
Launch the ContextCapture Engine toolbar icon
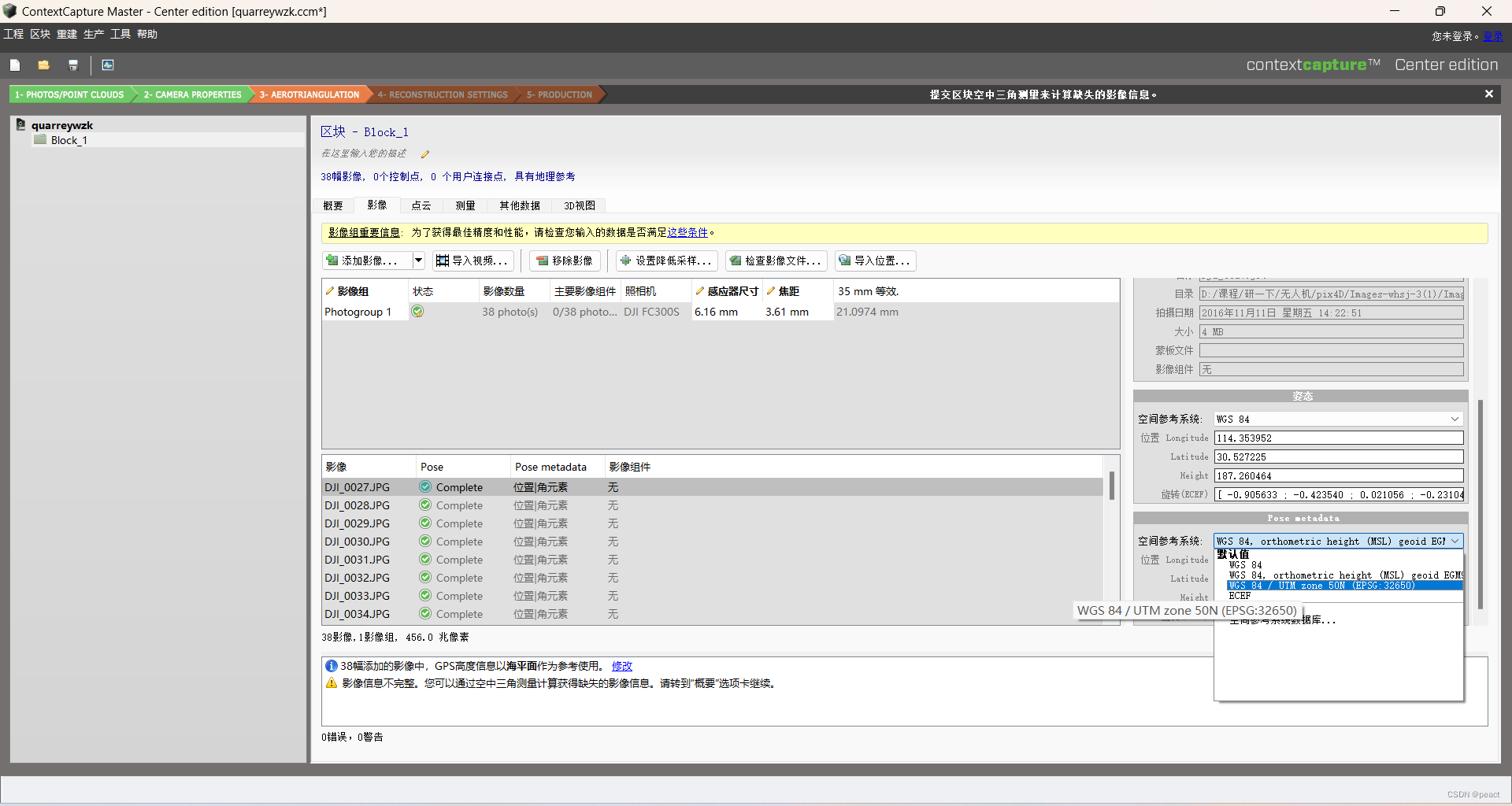click(x=107, y=65)
